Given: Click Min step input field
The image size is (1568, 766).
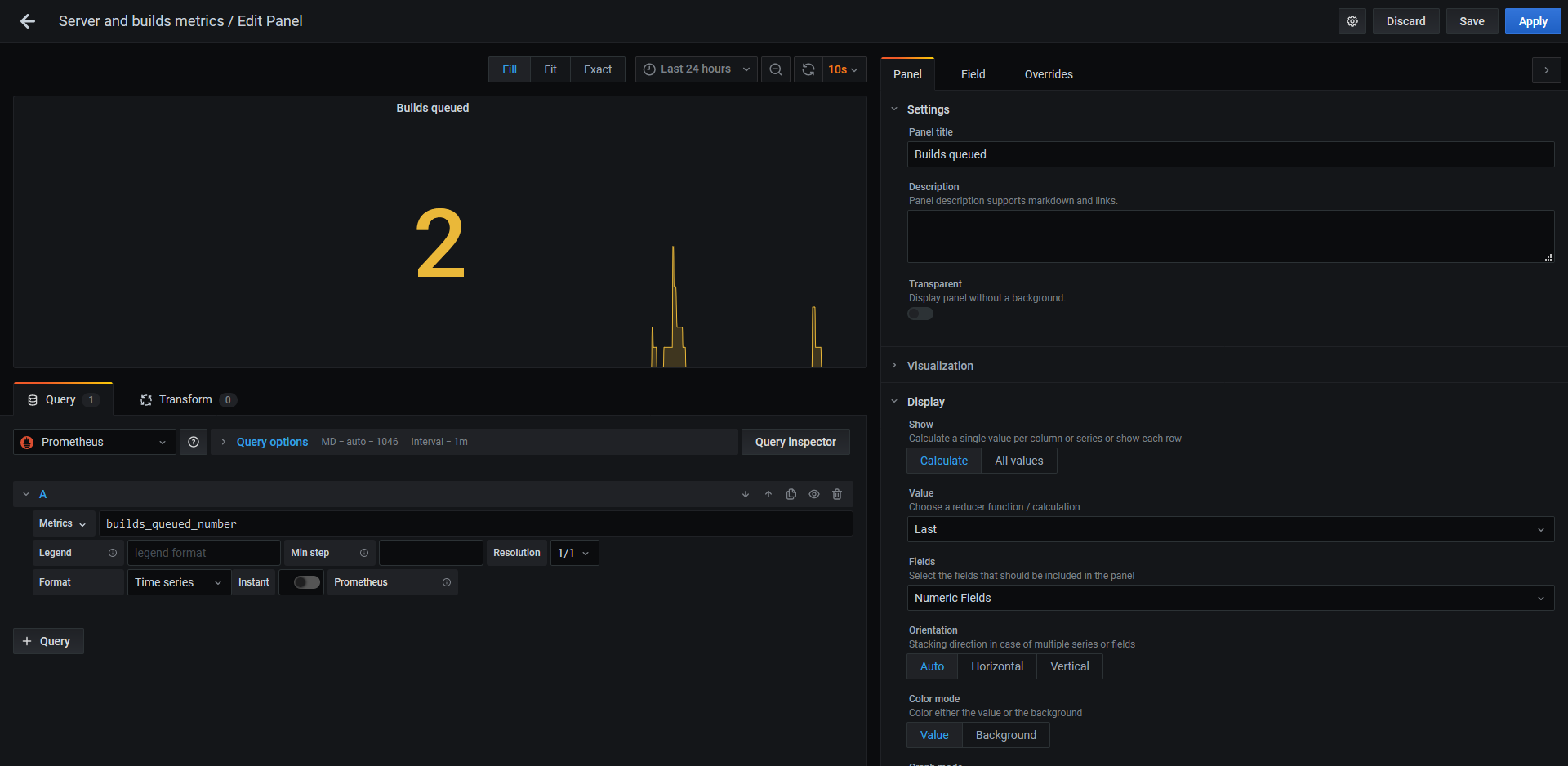Looking at the screenshot, I should coord(431,553).
